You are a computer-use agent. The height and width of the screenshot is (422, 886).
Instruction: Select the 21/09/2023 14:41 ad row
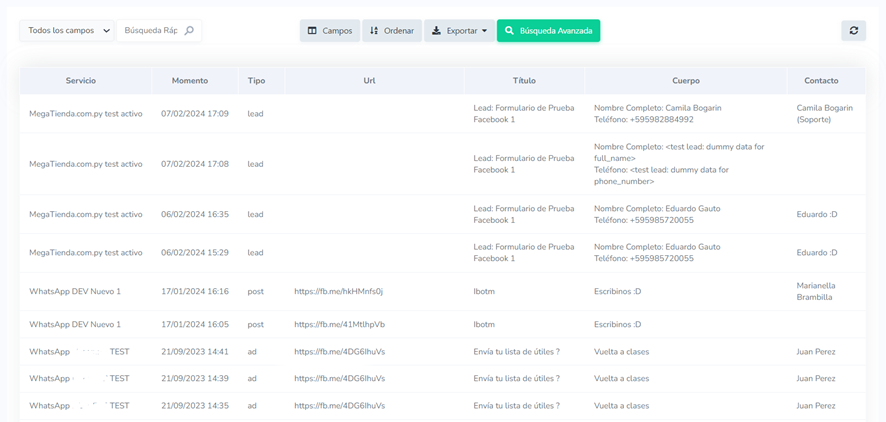click(x=400, y=352)
